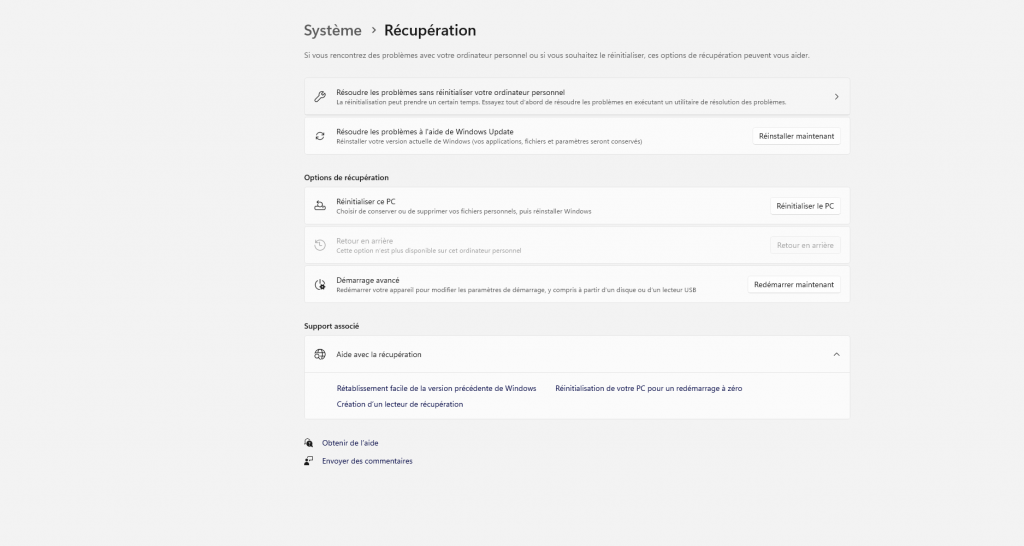Click the Réinitialiser ce PC icon
The height and width of the screenshot is (546, 1024).
point(320,206)
